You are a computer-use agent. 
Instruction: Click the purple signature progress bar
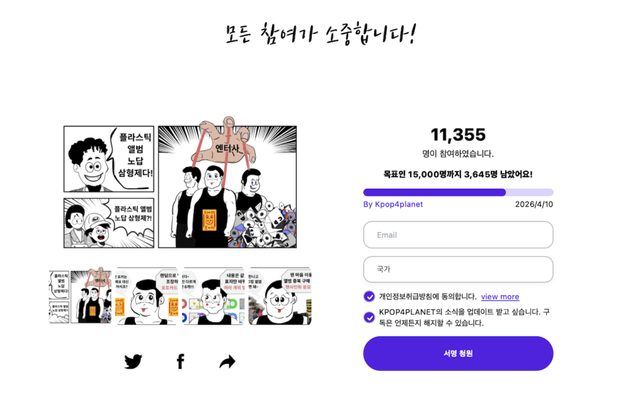(x=458, y=192)
